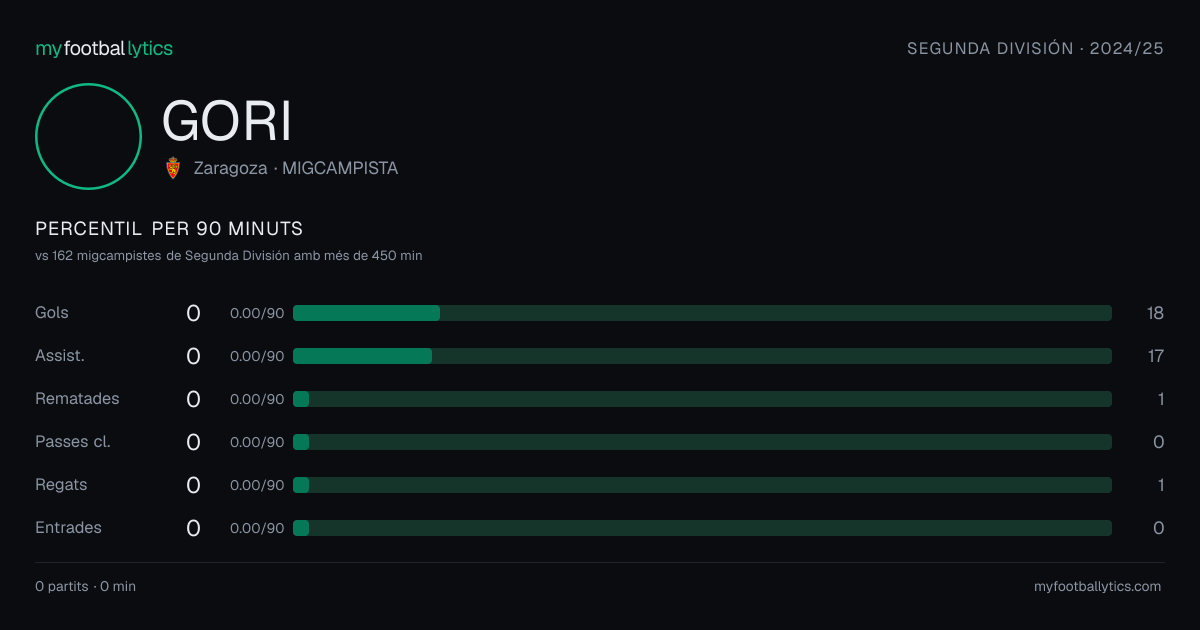
Task: Click the empty circular player avatar
Action: point(88,136)
